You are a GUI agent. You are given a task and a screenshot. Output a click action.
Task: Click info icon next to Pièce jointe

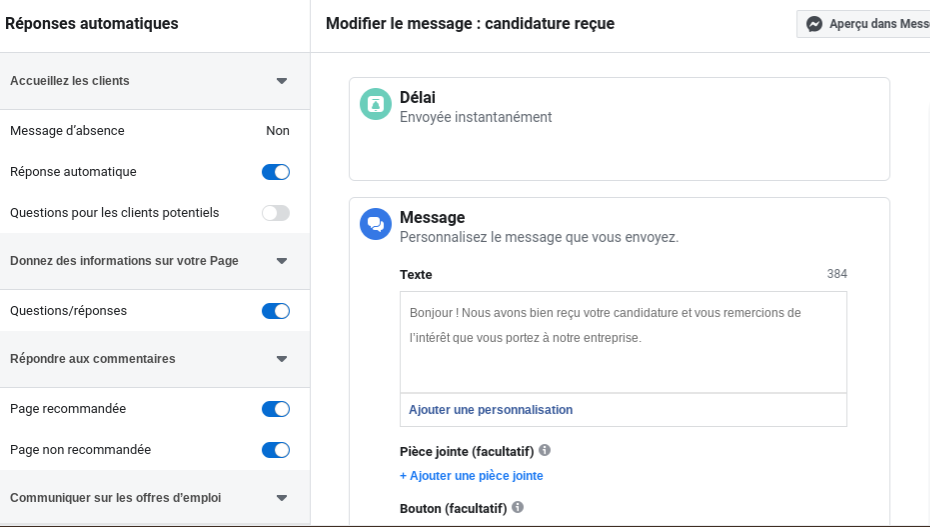tap(544, 450)
